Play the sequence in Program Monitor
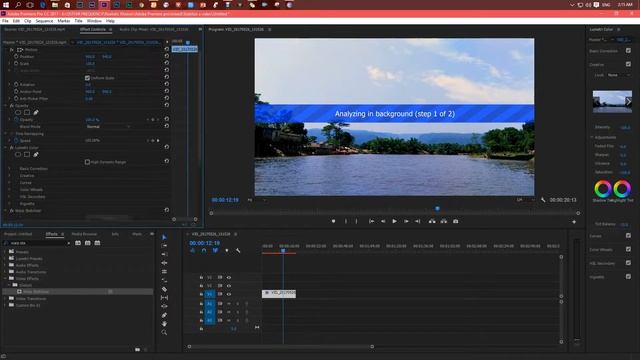640x360 pixels. click(x=394, y=221)
